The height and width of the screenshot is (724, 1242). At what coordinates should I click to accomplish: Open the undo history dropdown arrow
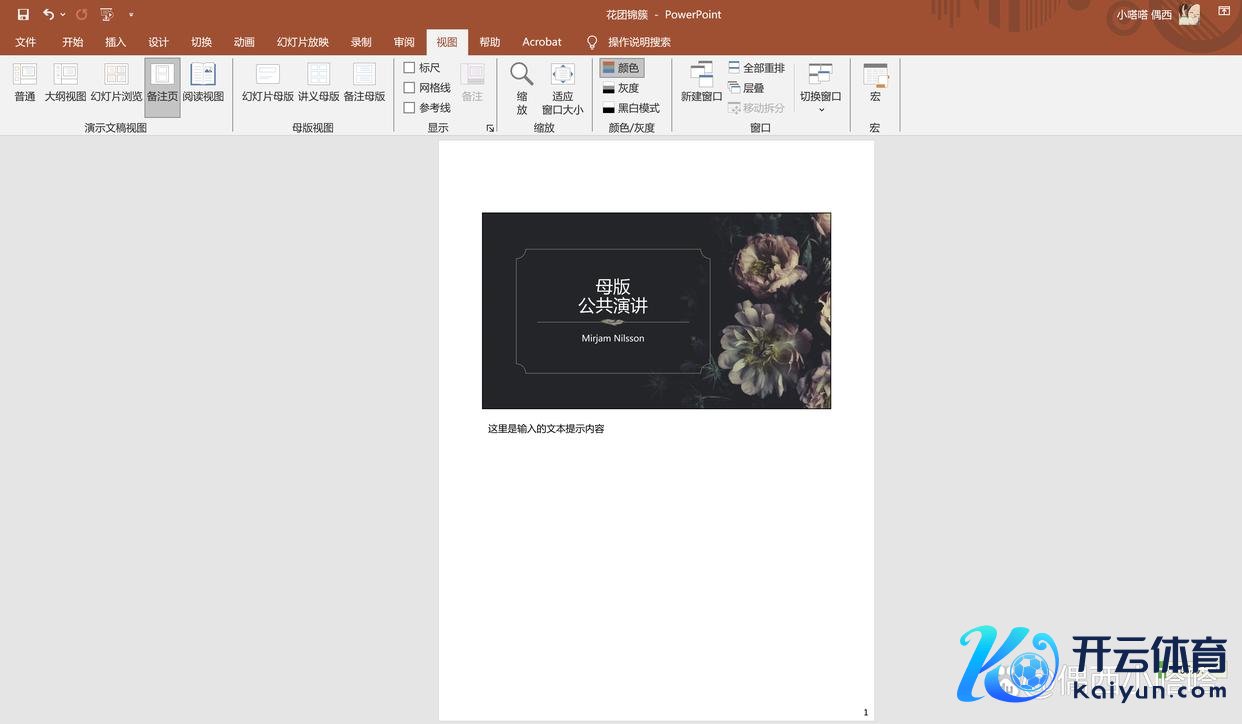(63, 14)
